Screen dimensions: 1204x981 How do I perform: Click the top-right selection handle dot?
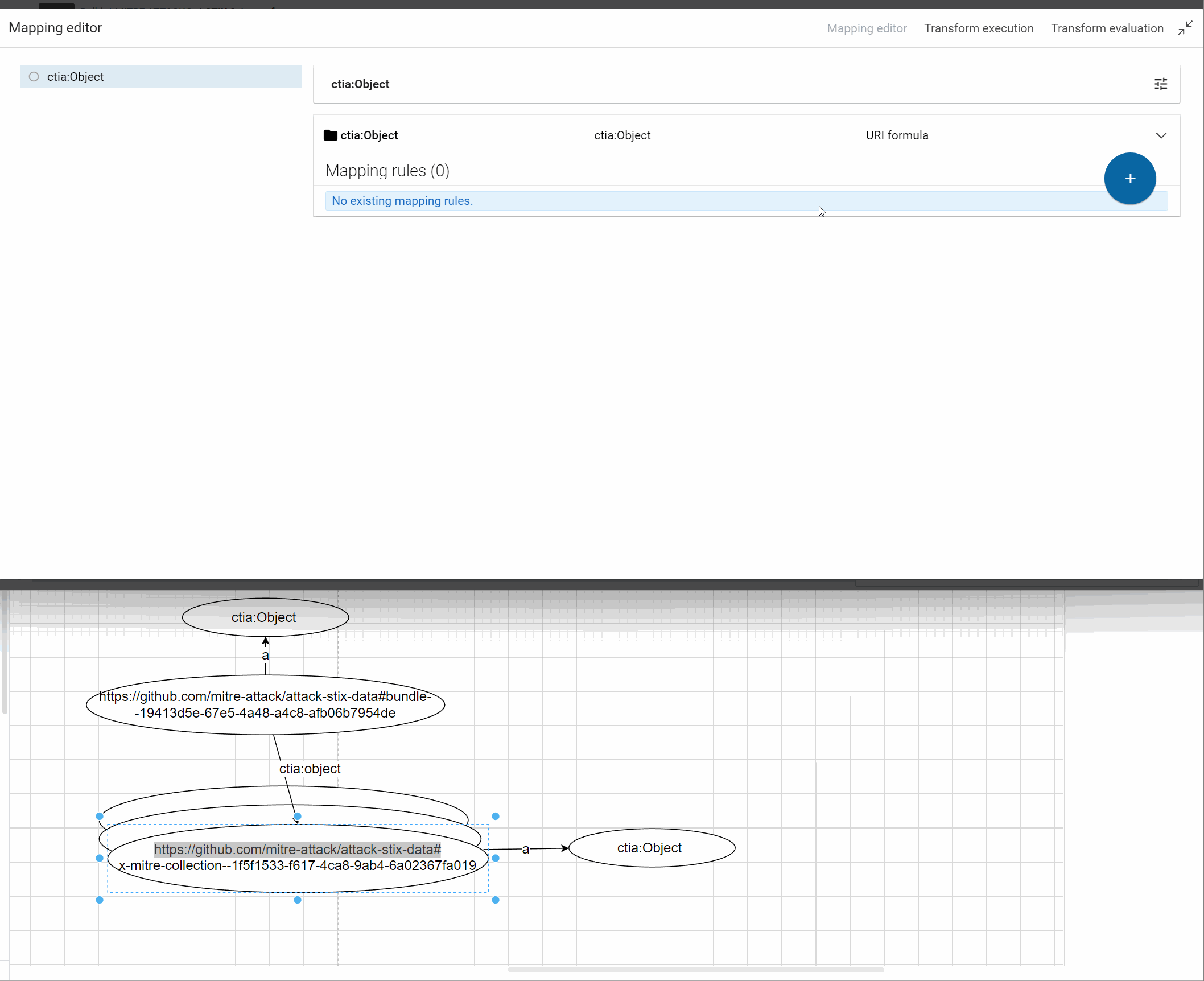pos(495,816)
